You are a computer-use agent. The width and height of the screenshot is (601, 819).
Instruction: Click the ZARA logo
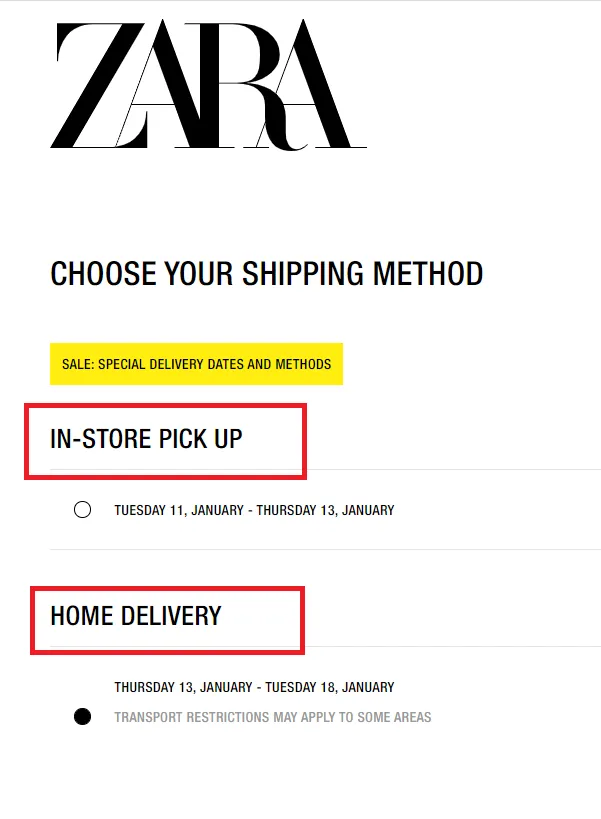point(207,84)
